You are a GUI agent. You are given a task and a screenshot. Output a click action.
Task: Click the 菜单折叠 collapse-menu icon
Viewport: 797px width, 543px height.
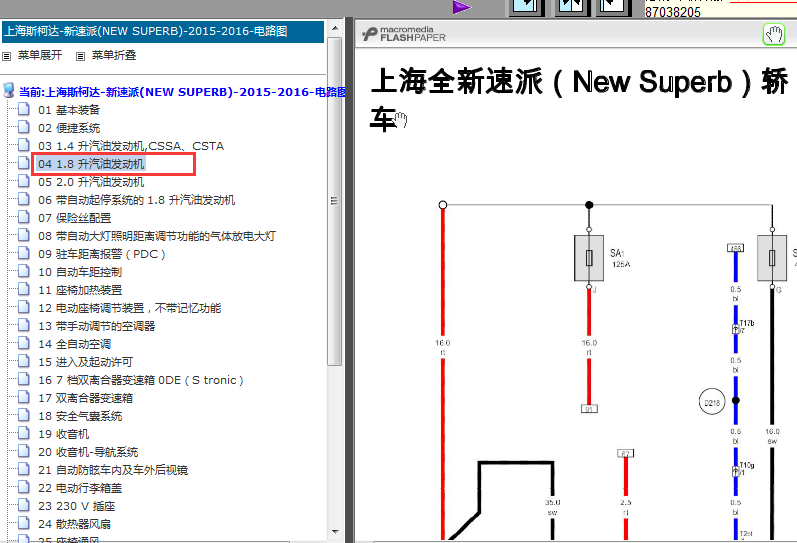pyautogui.click(x=80, y=56)
